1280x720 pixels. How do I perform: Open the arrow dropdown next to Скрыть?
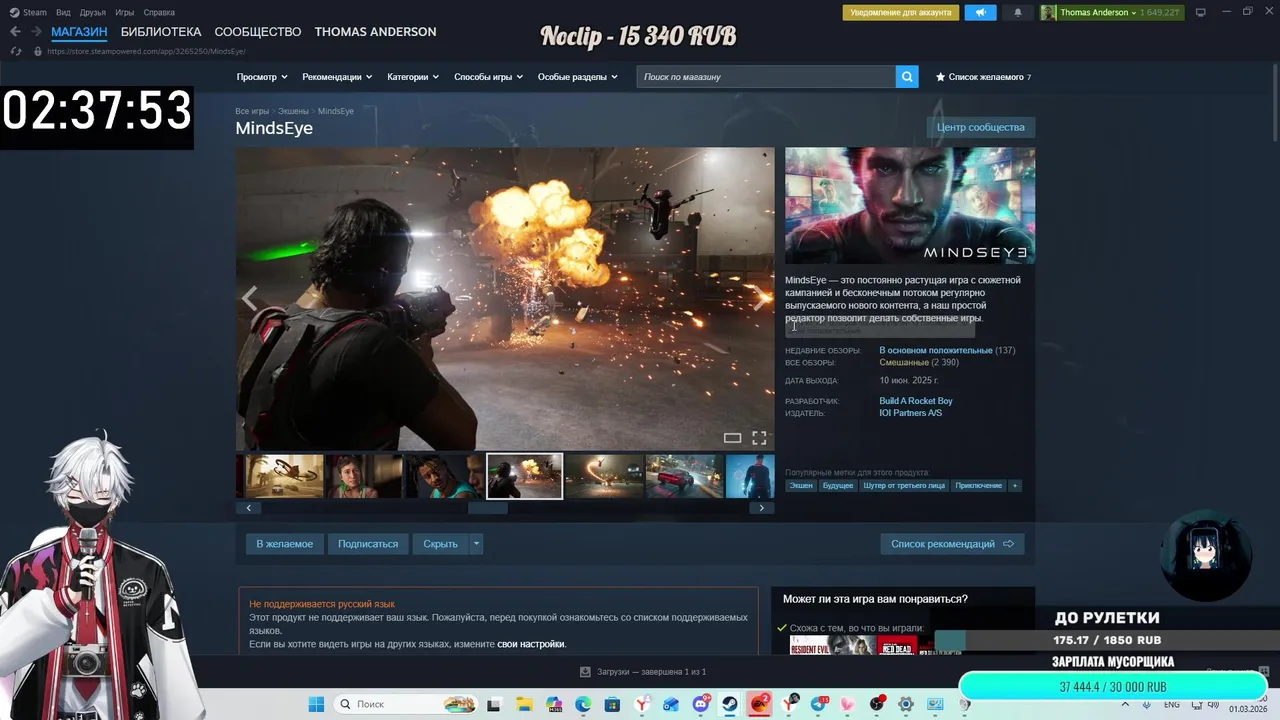(476, 544)
